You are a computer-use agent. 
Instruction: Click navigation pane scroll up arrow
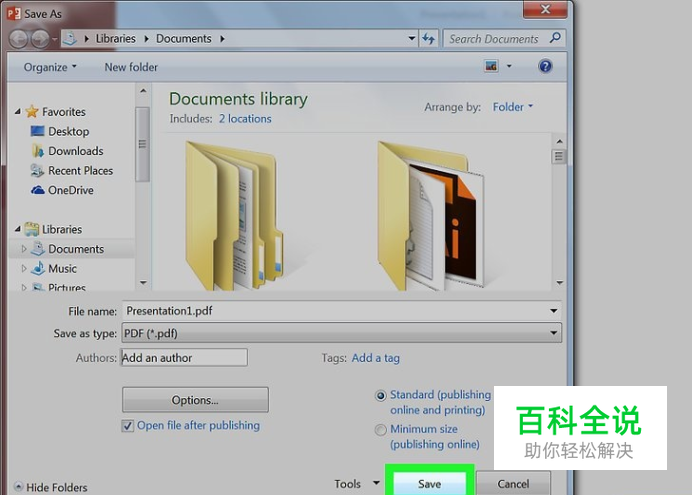pyautogui.click(x=143, y=91)
